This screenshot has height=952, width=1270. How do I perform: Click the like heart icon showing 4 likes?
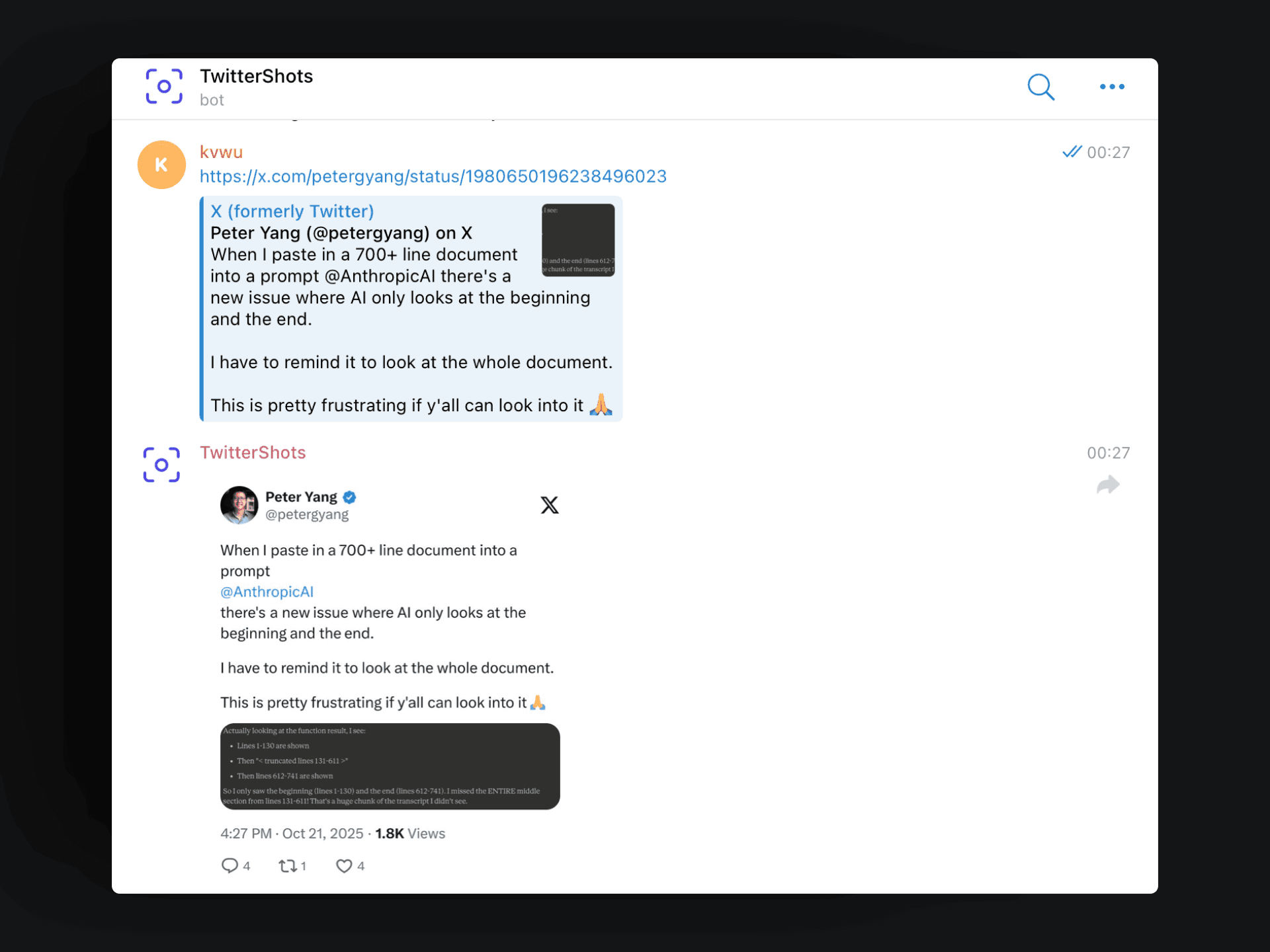[345, 865]
